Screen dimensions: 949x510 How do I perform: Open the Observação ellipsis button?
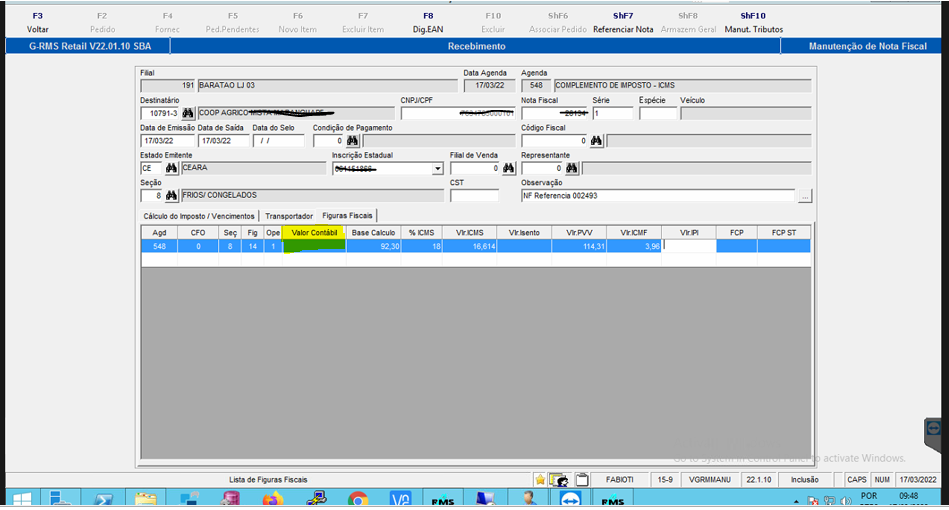[x=804, y=196]
